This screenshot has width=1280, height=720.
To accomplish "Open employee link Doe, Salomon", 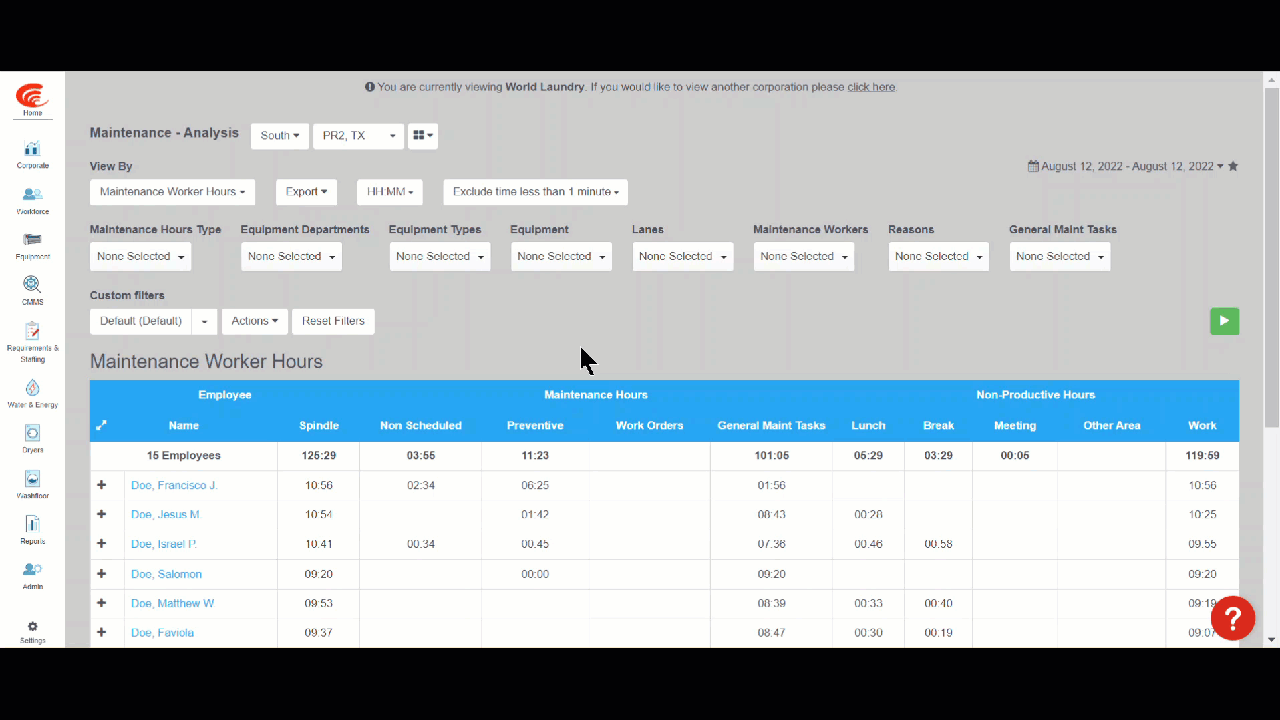I will coord(166,574).
